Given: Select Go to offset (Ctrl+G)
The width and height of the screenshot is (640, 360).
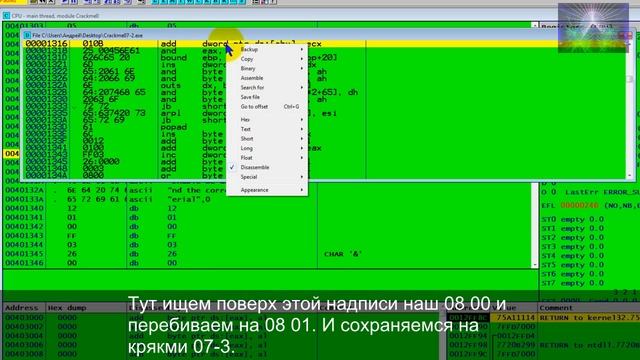Looking at the screenshot, I should [x=267, y=107].
